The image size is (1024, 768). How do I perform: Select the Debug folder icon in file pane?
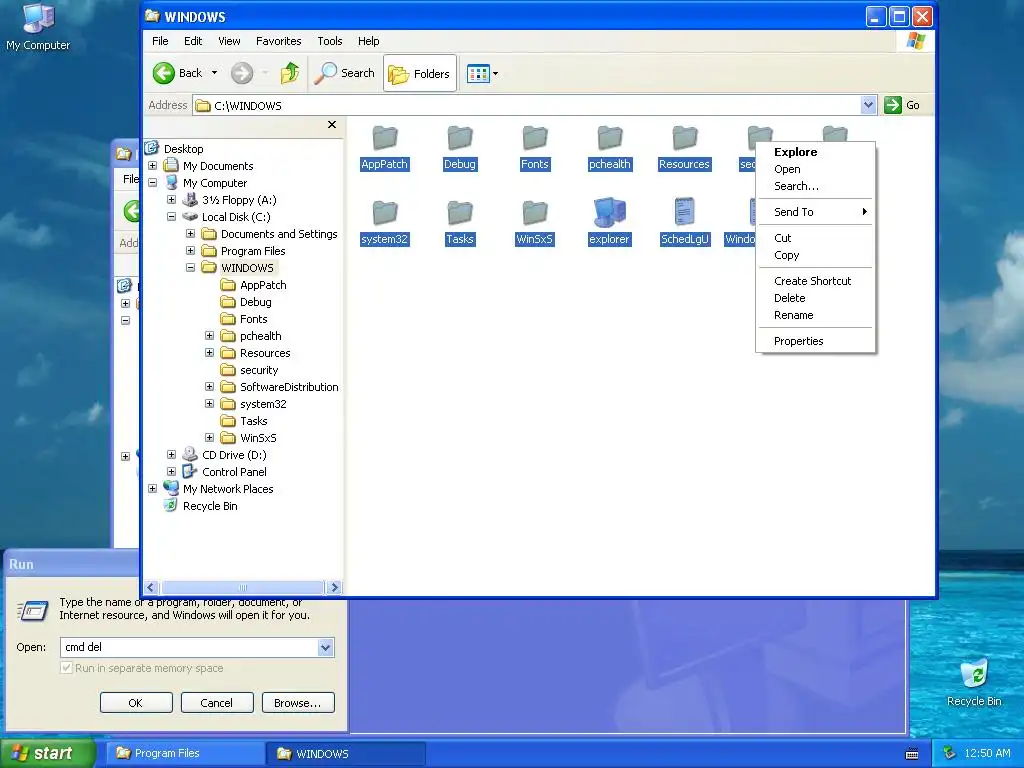point(460,138)
